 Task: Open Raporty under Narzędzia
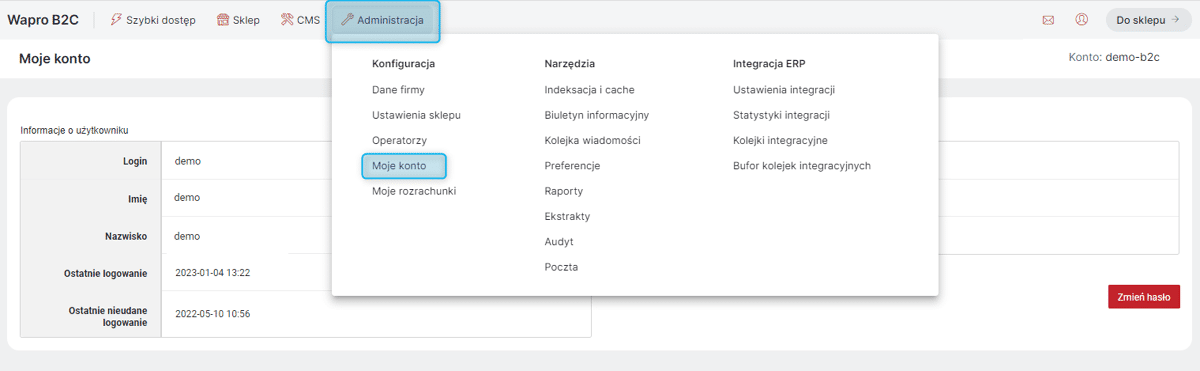tap(564, 191)
